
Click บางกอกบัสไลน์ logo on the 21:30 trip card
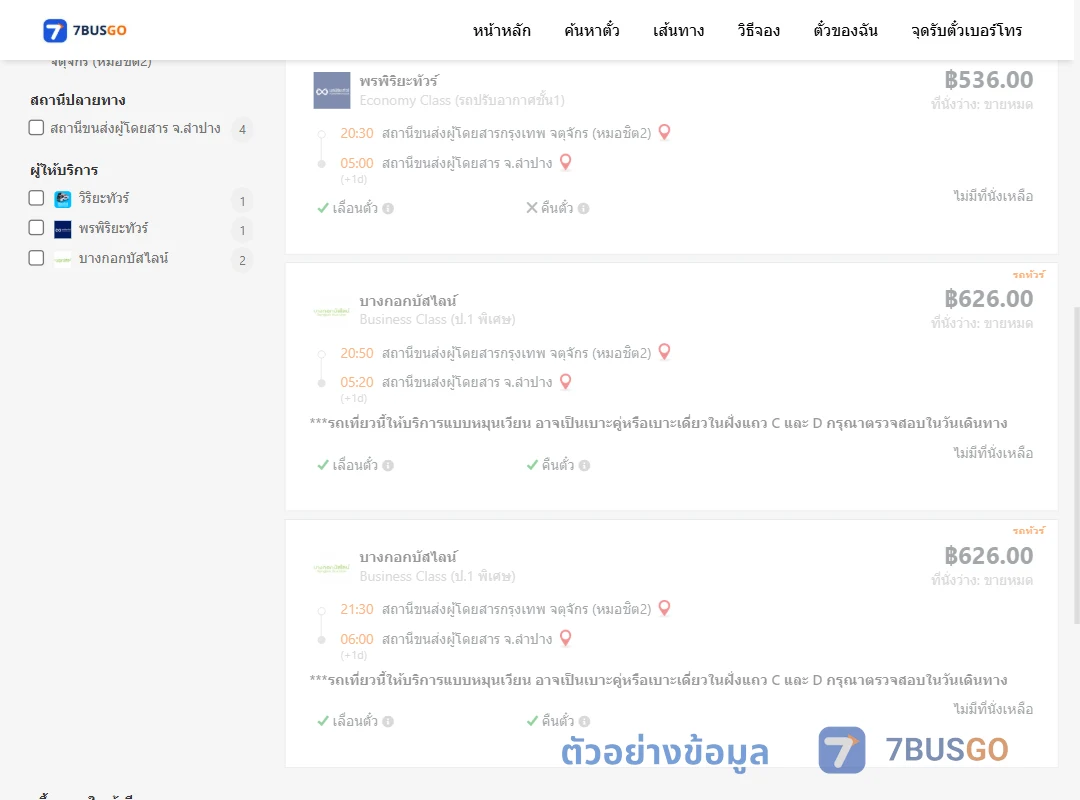tap(332, 568)
